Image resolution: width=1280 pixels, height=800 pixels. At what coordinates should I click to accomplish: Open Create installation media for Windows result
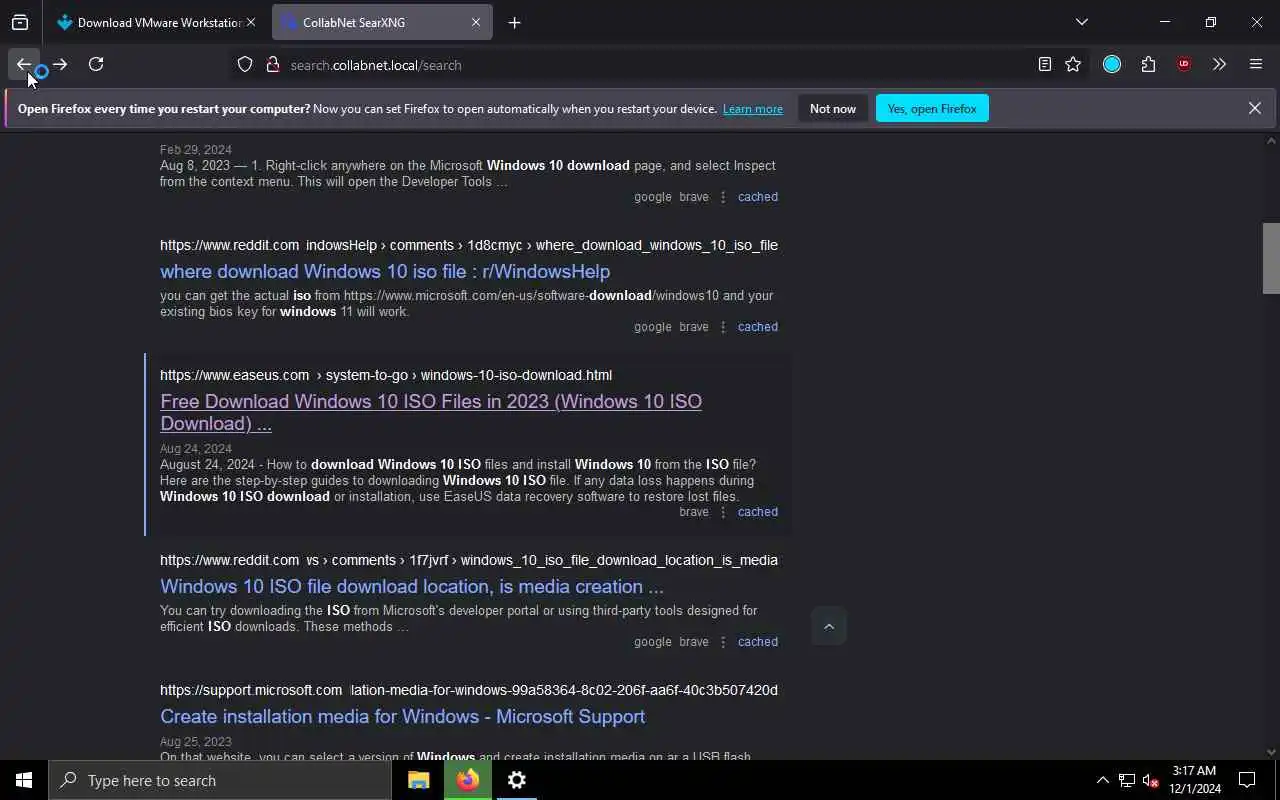402,716
